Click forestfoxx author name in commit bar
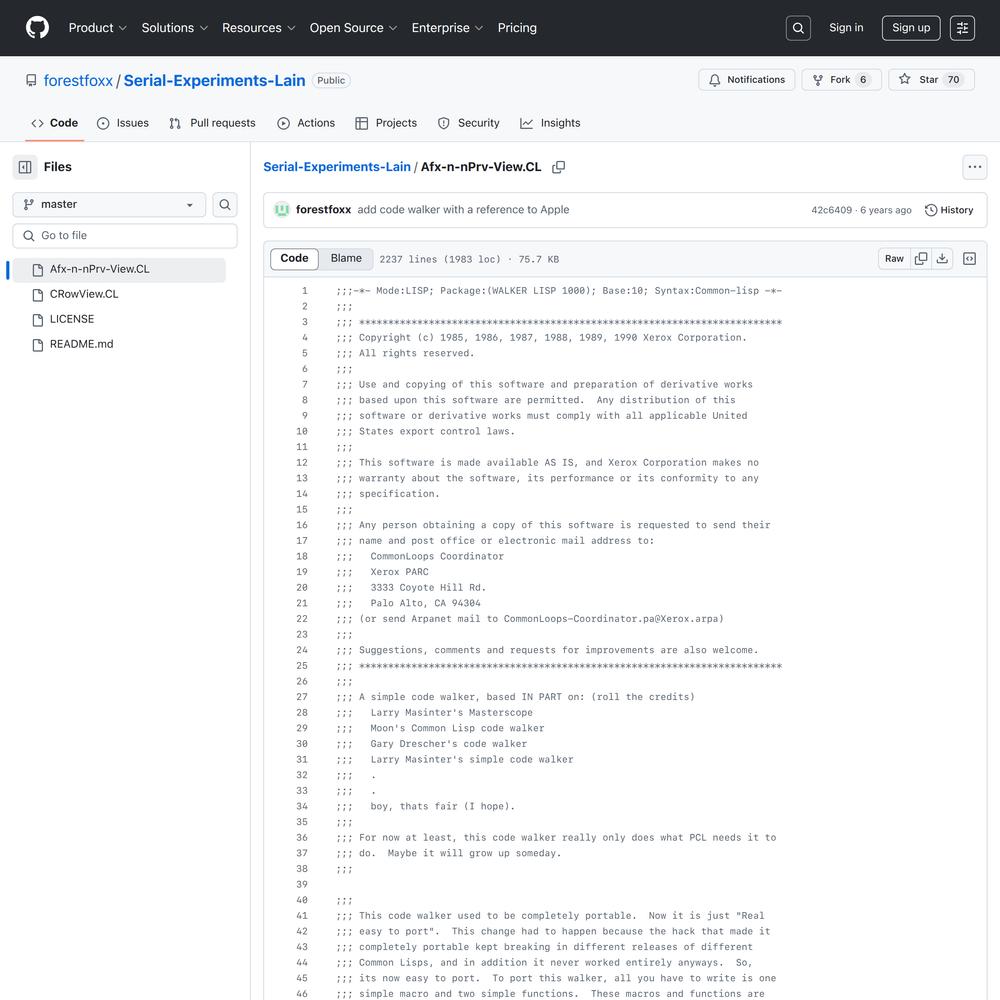 point(323,210)
